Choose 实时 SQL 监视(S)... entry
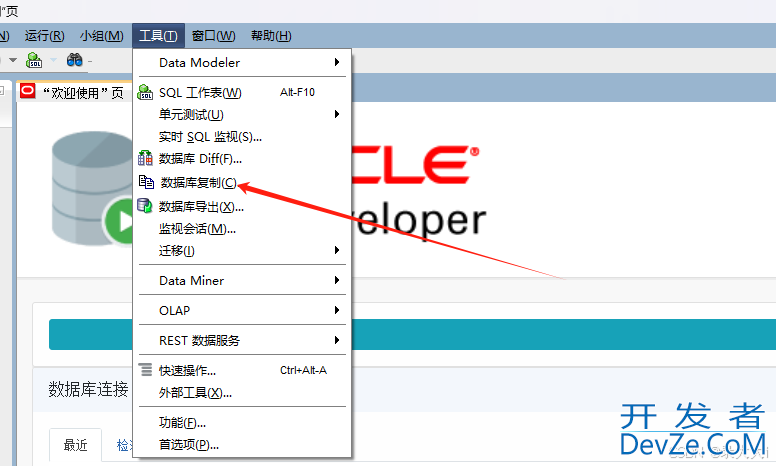Viewport: 776px width, 466px height. (x=242, y=137)
